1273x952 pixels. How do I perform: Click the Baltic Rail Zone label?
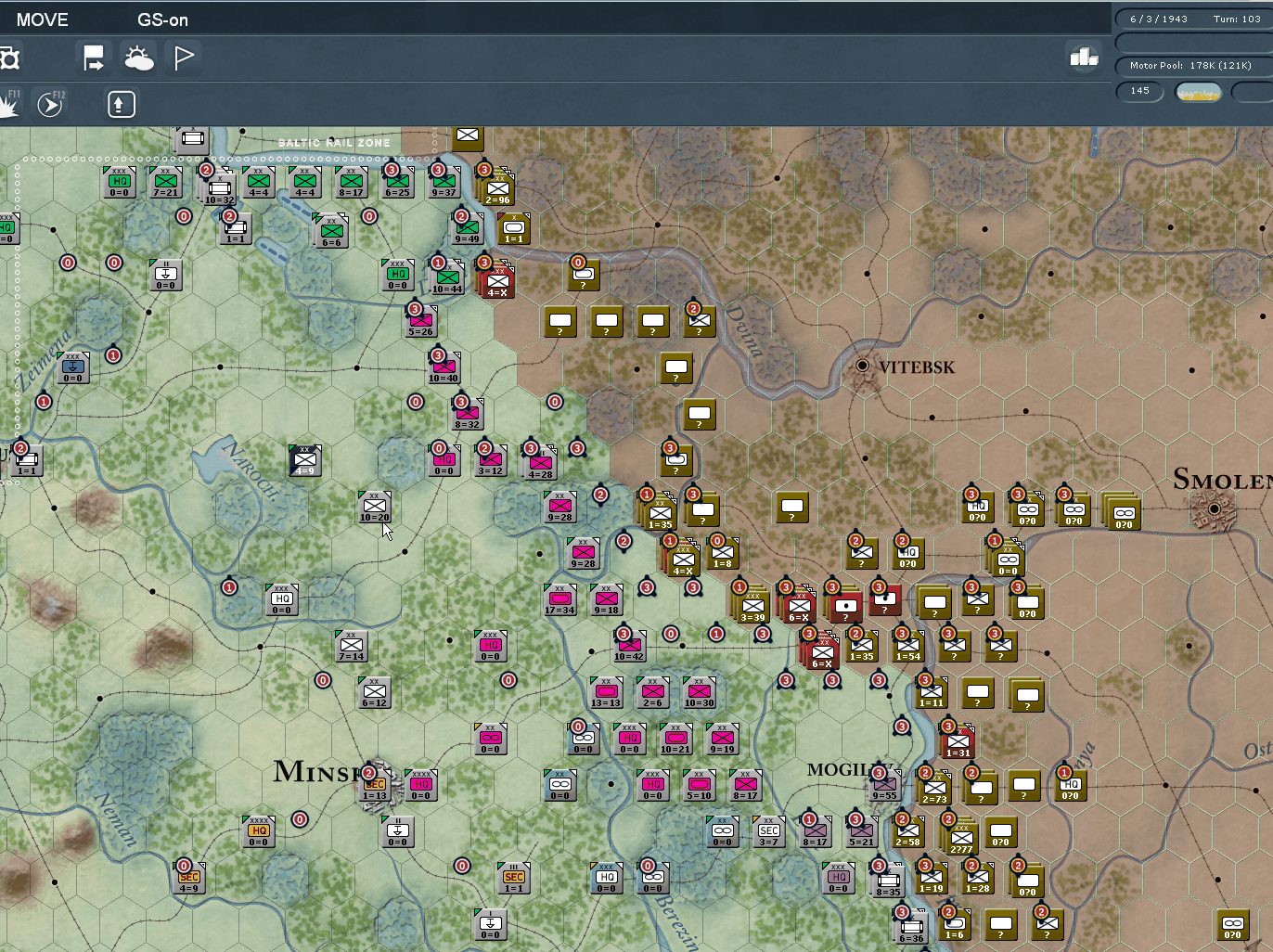tap(334, 143)
